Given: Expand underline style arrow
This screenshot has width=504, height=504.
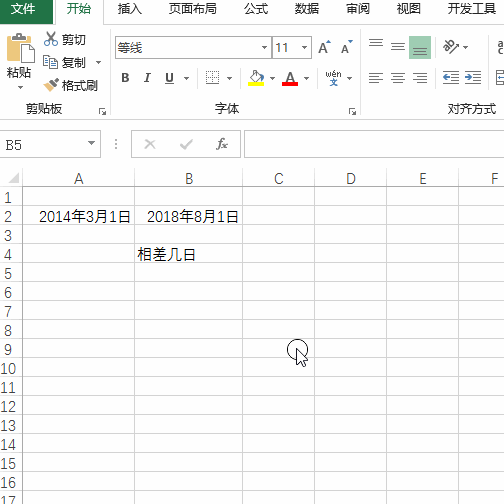Looking at the screenshot, I should (x=186, y=78).
